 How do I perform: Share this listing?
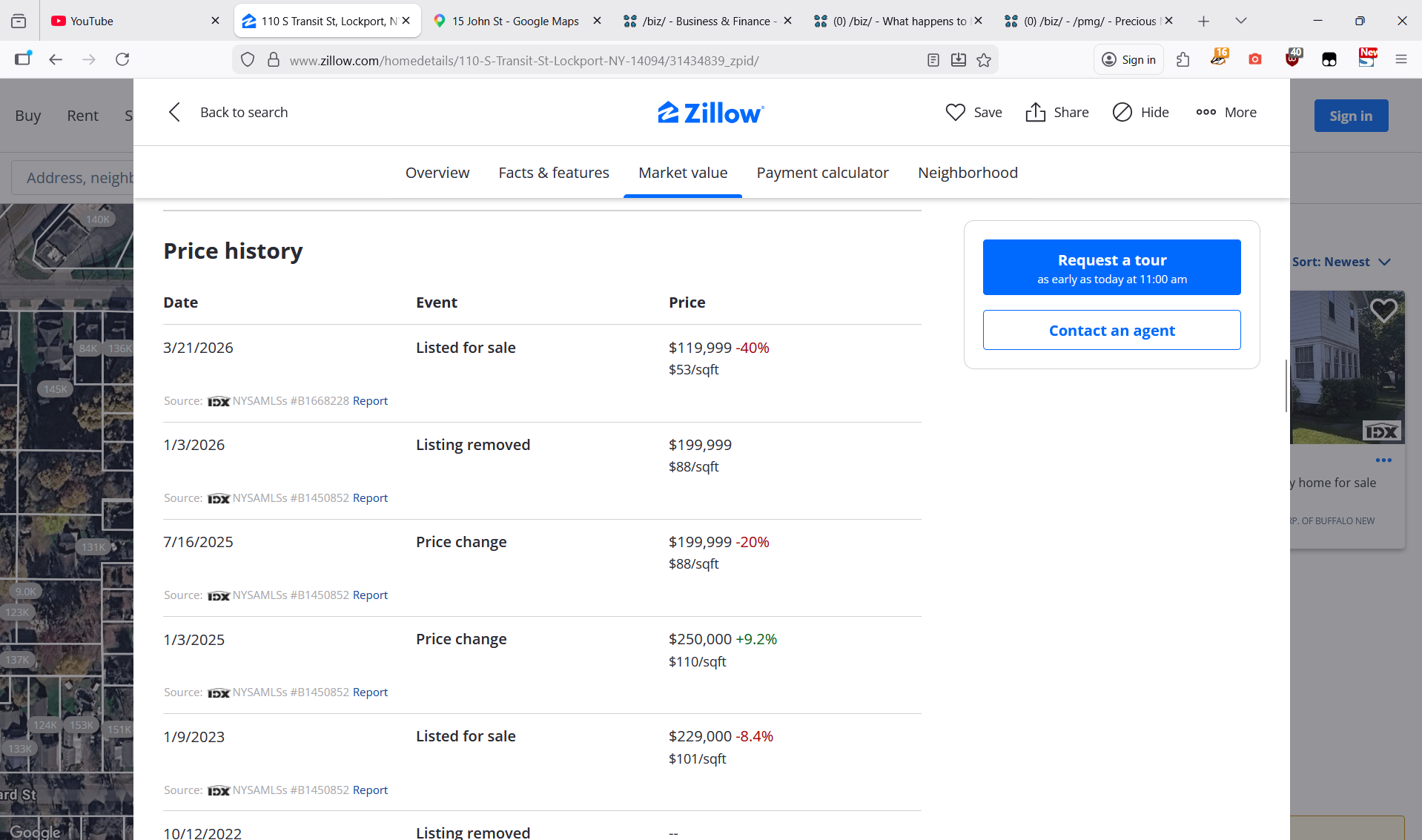1056,113
